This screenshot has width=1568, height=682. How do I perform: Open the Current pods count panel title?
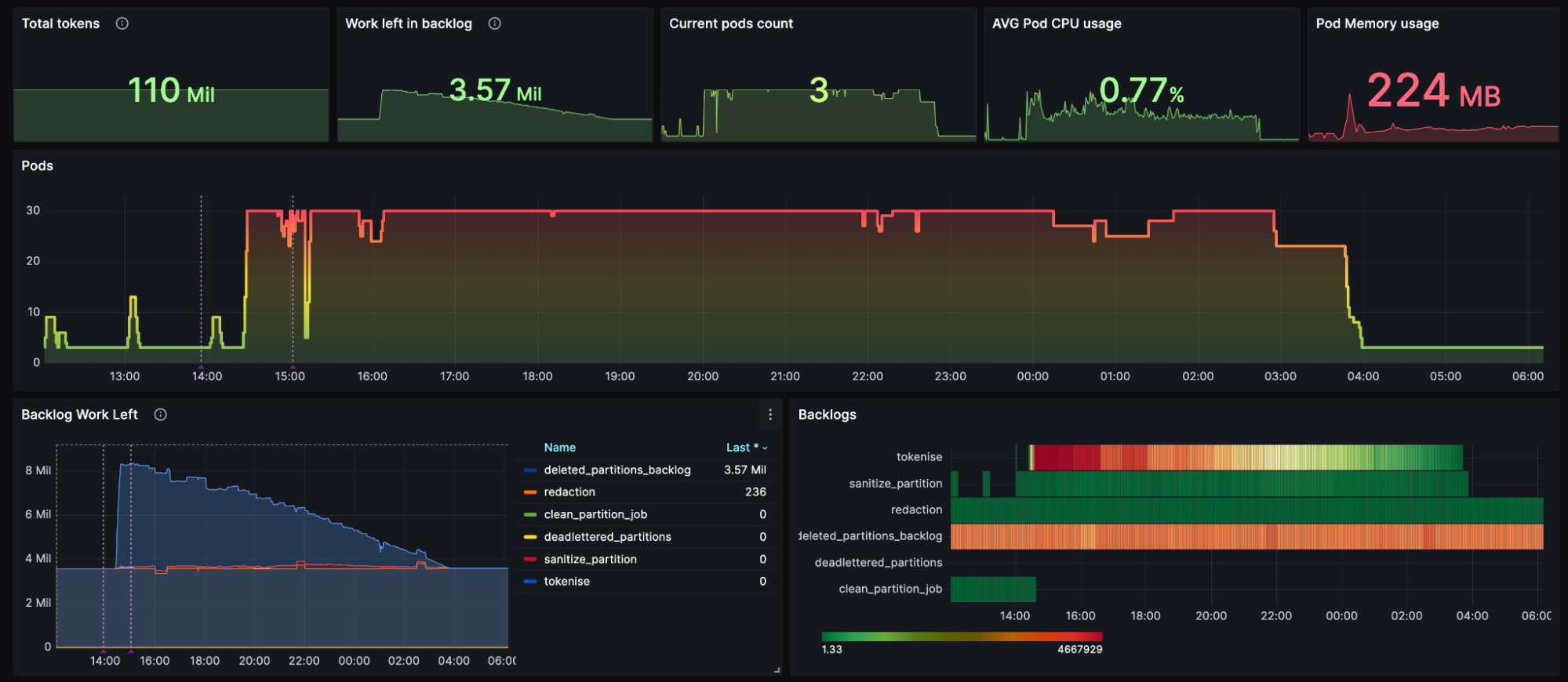click(x=730, y=24)
